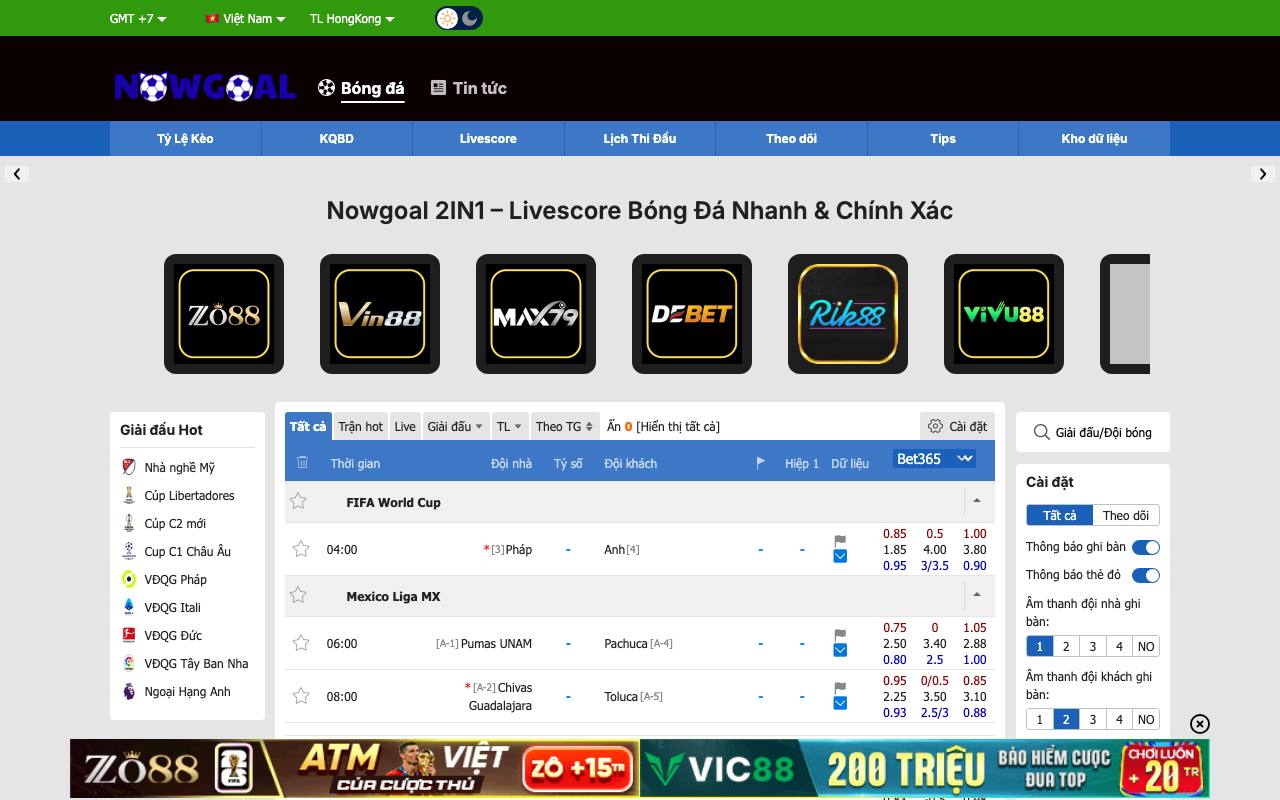Close the bottom banner advertisement

pos(1200,724)
